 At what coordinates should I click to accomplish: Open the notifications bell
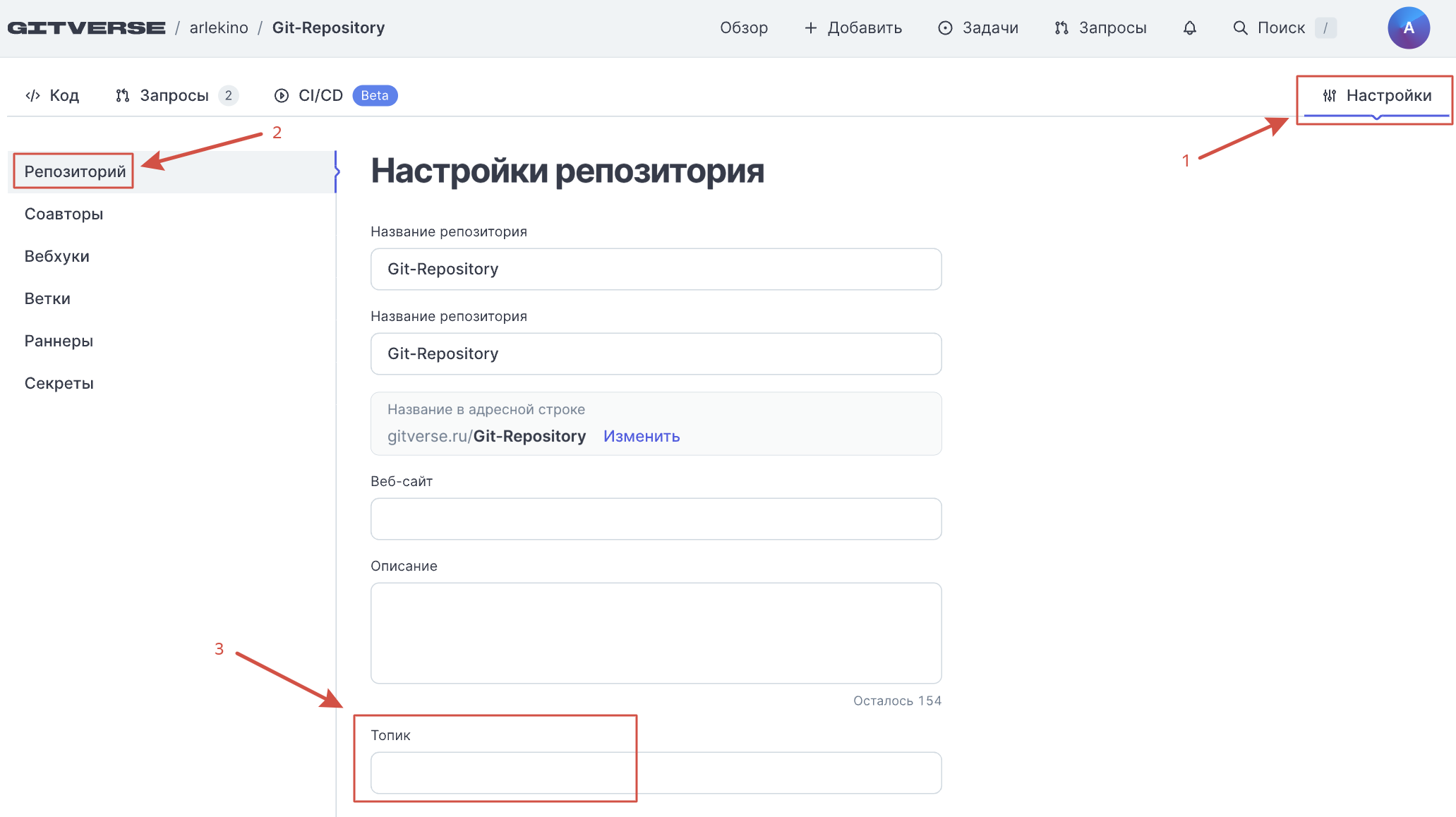click(x=1190, y=28)
